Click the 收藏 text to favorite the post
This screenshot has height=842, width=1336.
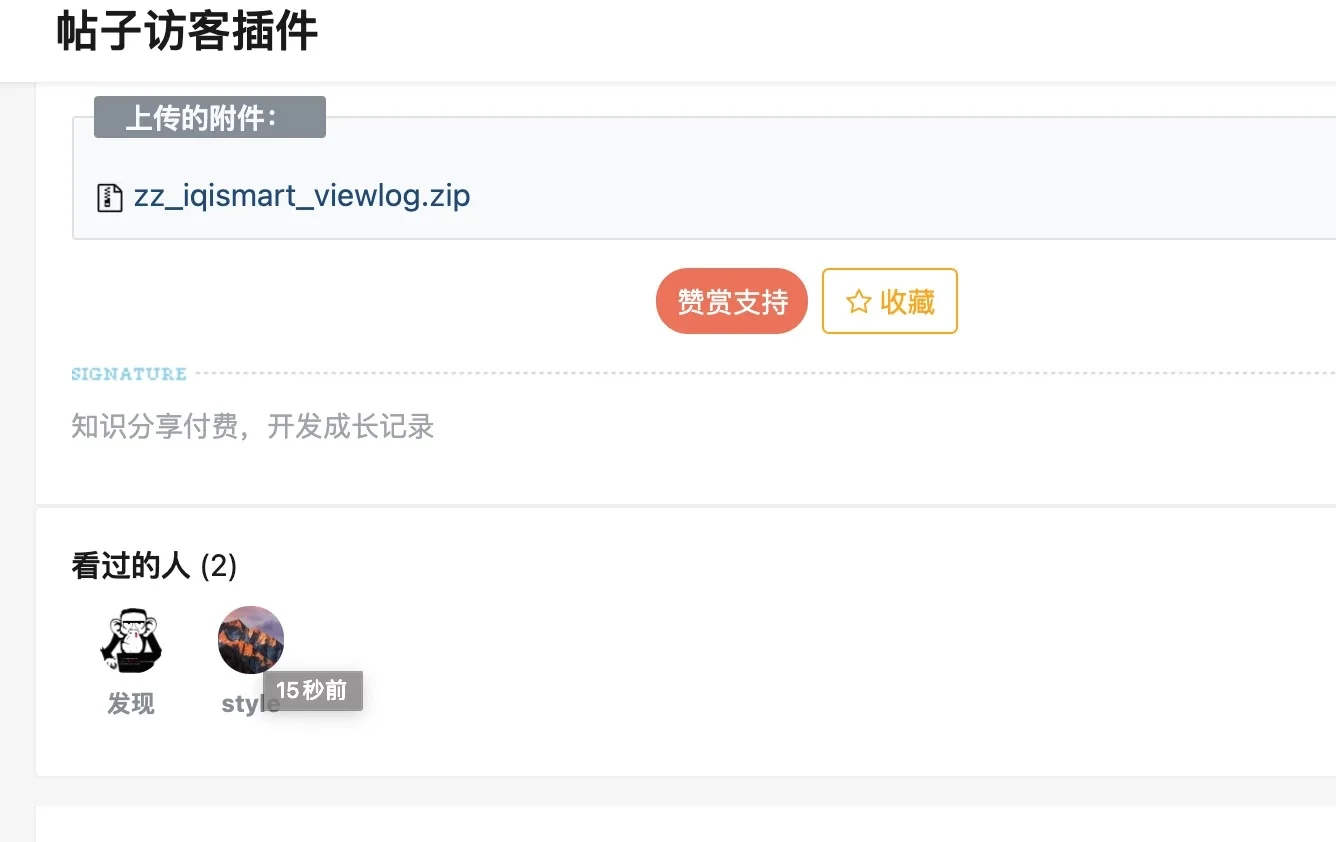(x=907, y=302)
